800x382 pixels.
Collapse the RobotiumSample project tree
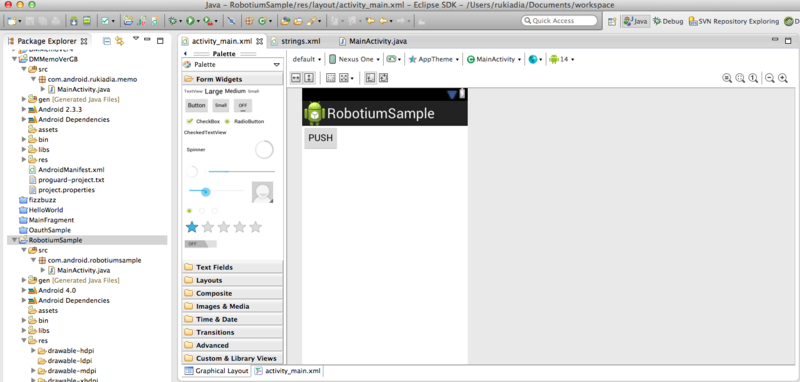point(14,240)
